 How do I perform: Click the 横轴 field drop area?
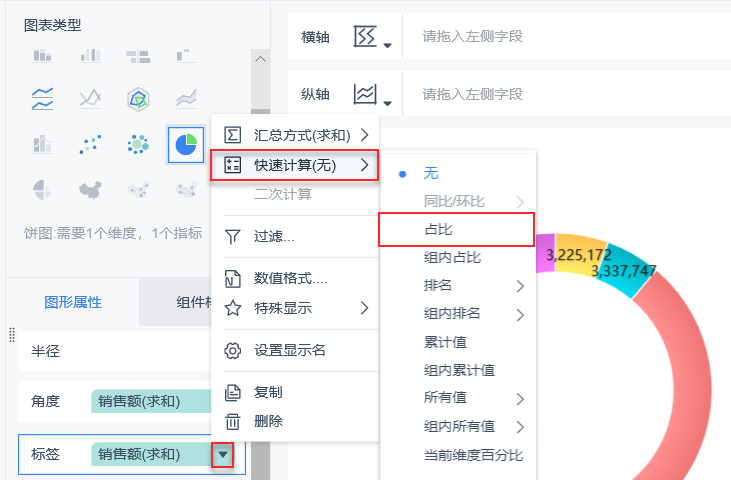click(x=566, y=36)
